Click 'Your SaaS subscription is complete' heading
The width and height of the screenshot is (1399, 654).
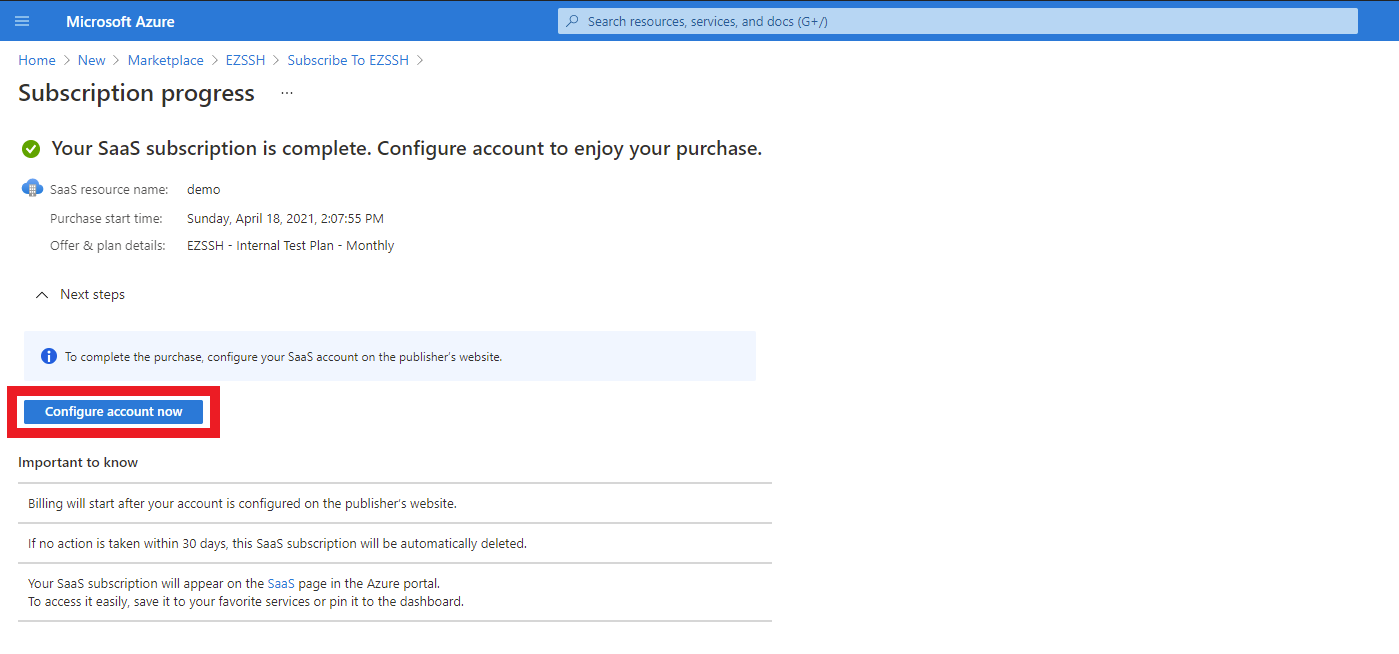point(406,148)
